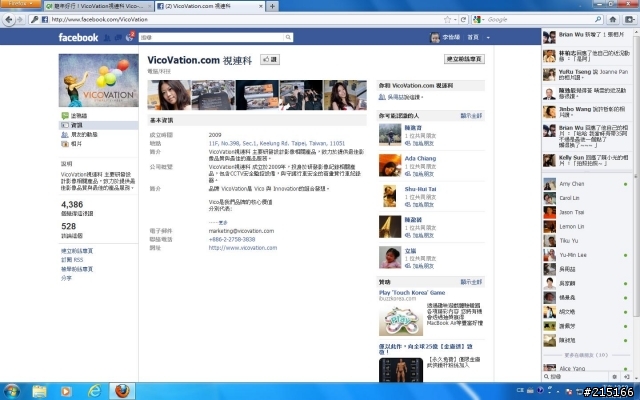The height and width of the screenshot is (400, 640).
Task: Select the Info item in left page menu
Action: pyautogui.click(x=98, y=125)
